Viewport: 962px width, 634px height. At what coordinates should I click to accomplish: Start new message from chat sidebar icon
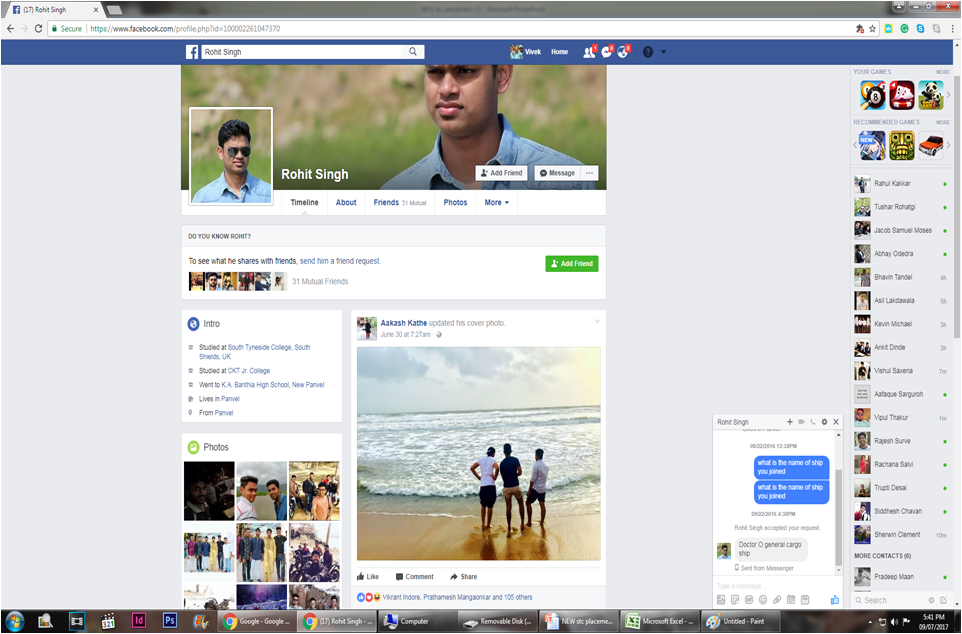[944, 600]
